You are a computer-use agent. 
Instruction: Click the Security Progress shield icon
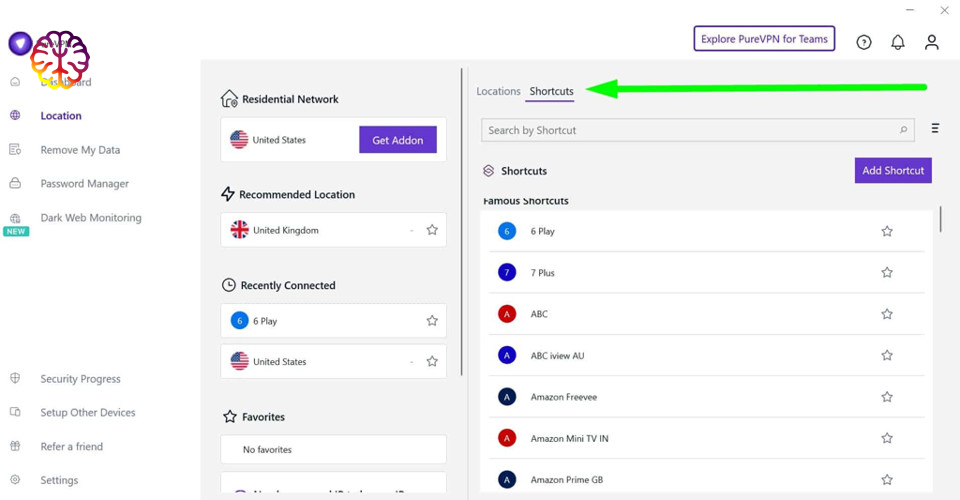pos(15,378)
